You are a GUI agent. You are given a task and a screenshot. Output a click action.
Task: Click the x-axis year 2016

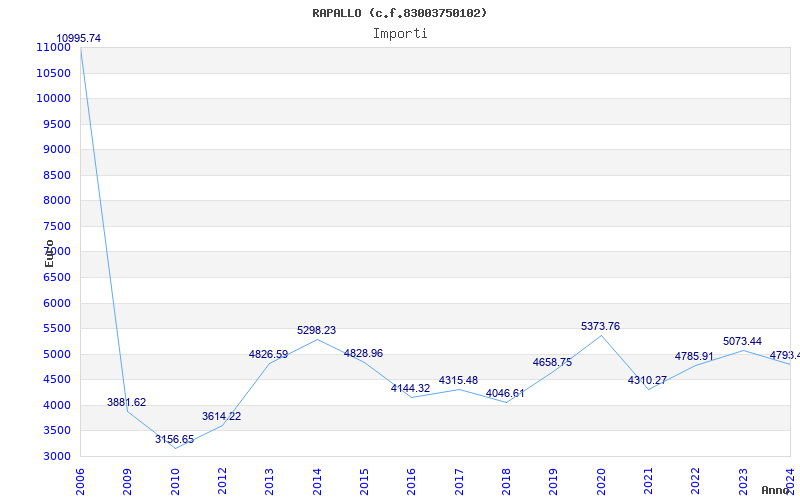(x=411, y=482)
